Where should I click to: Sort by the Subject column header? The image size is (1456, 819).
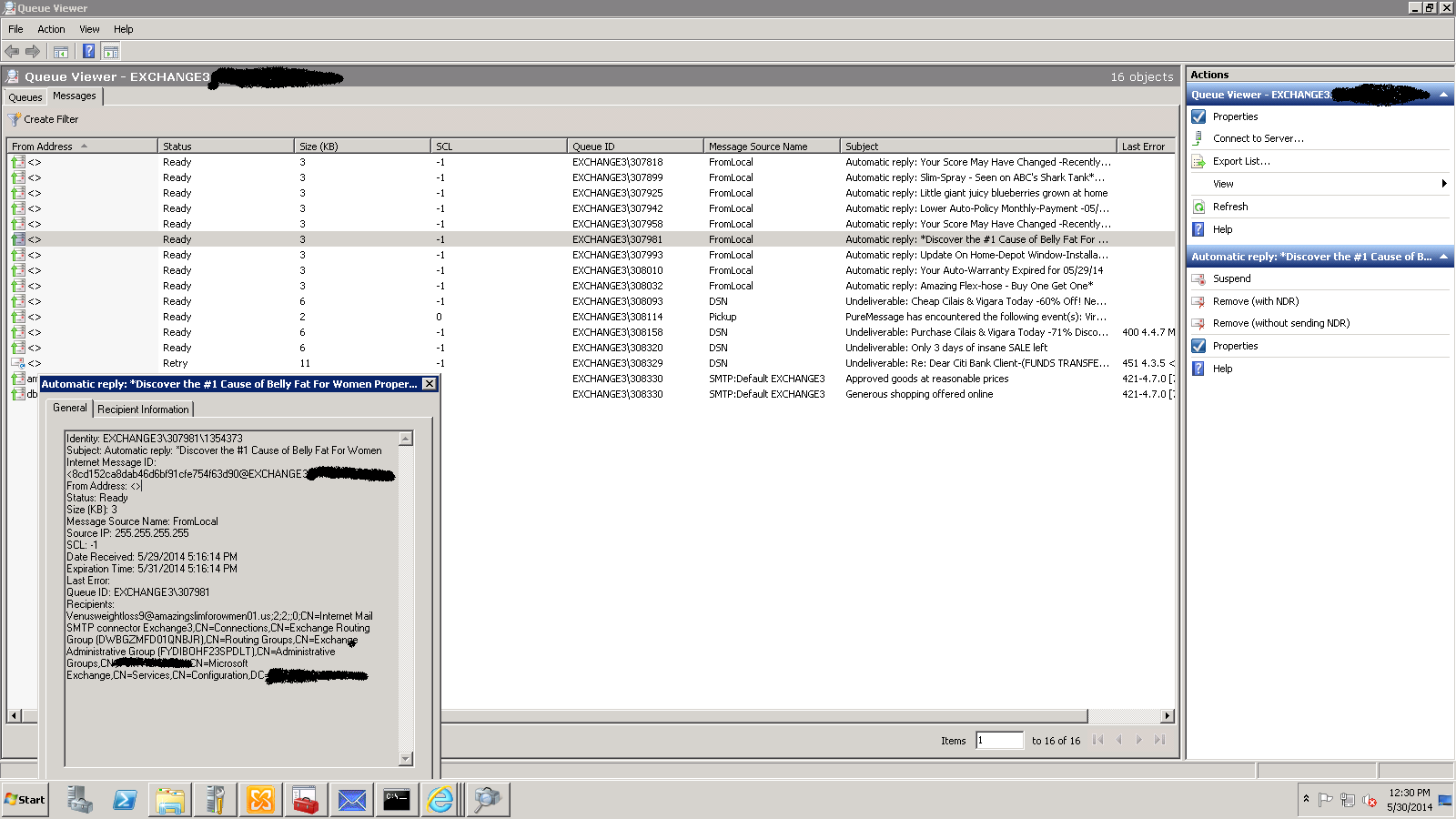tap(978, 146)
